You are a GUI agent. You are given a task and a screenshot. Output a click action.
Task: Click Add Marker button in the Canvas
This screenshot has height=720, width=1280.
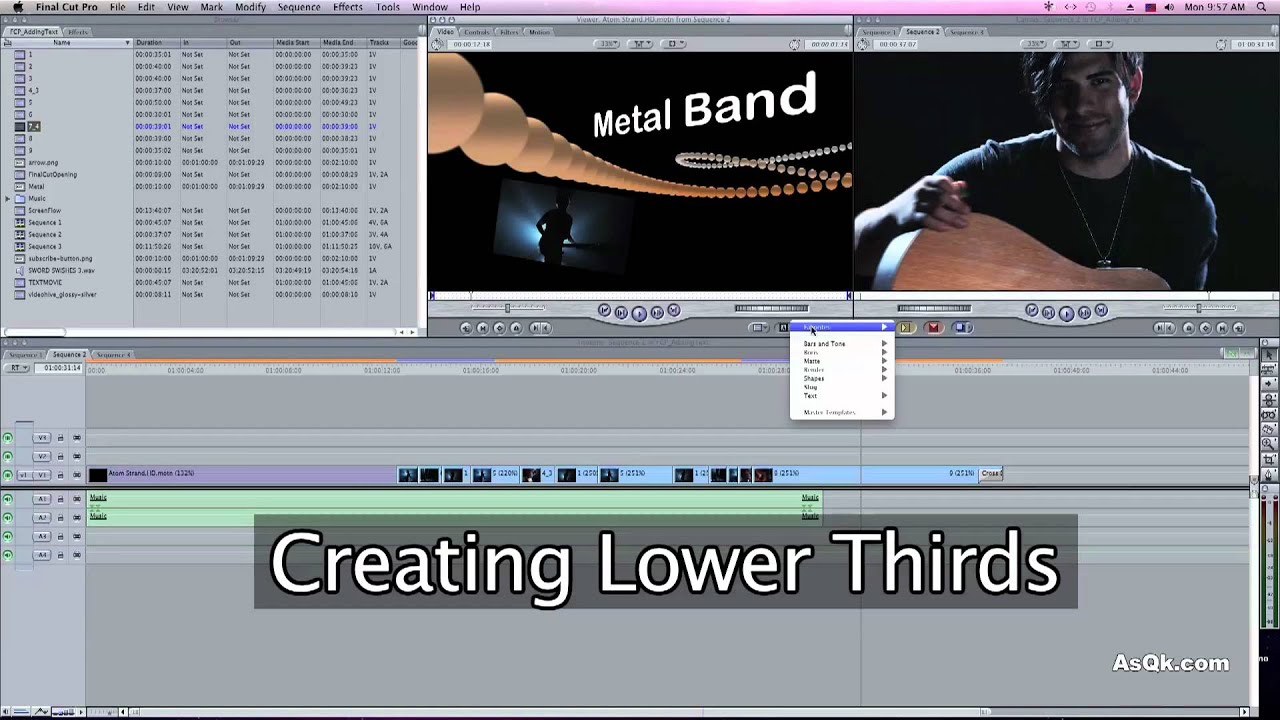coord(1189,327)
